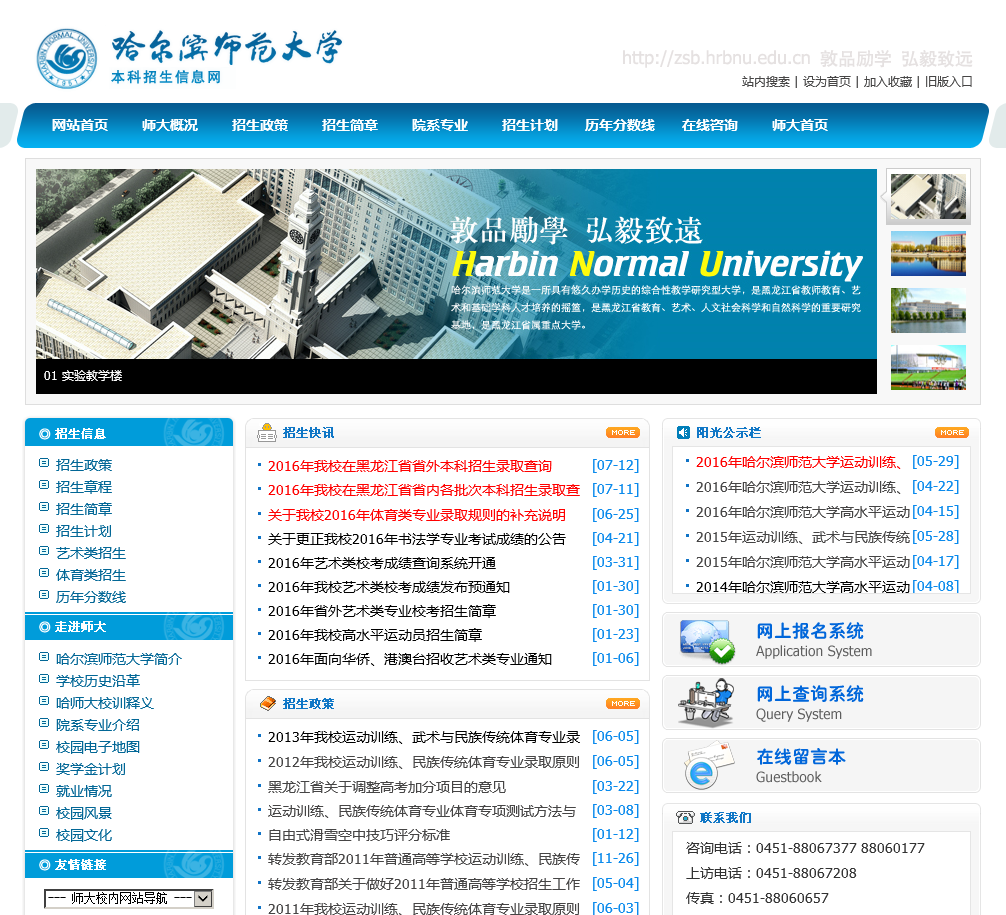The width and height of the screenshot is (1006, 915).
Task: Select the first building thumbnail in slideshow
Action: click(928, 196)
